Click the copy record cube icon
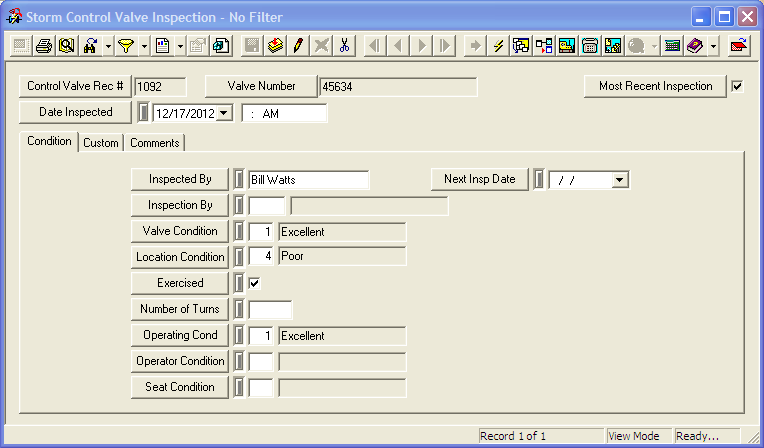The image size is (764, 448). tap(221, 46)
